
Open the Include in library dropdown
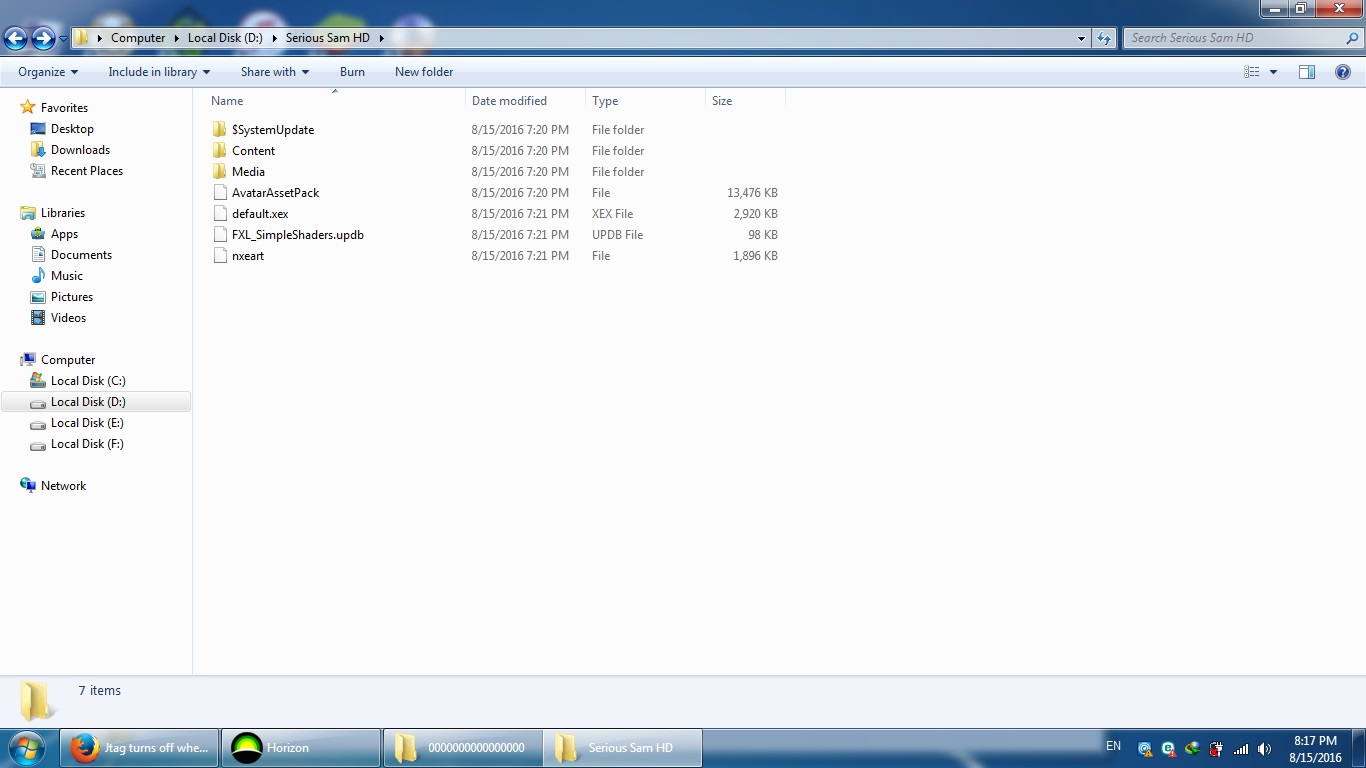[x=159, y=72]
